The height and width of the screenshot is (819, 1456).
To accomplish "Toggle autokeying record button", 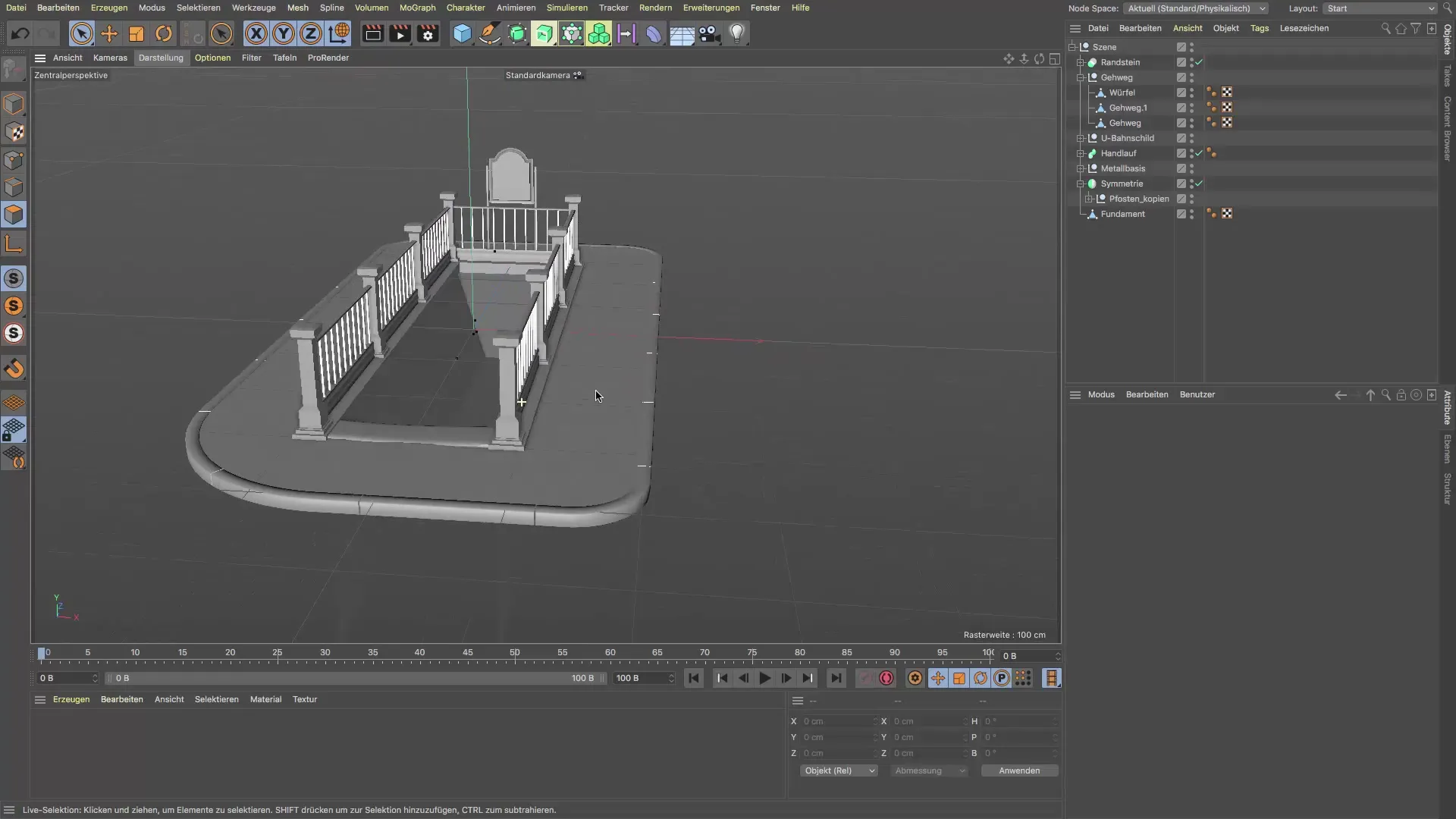I will 886,679.
